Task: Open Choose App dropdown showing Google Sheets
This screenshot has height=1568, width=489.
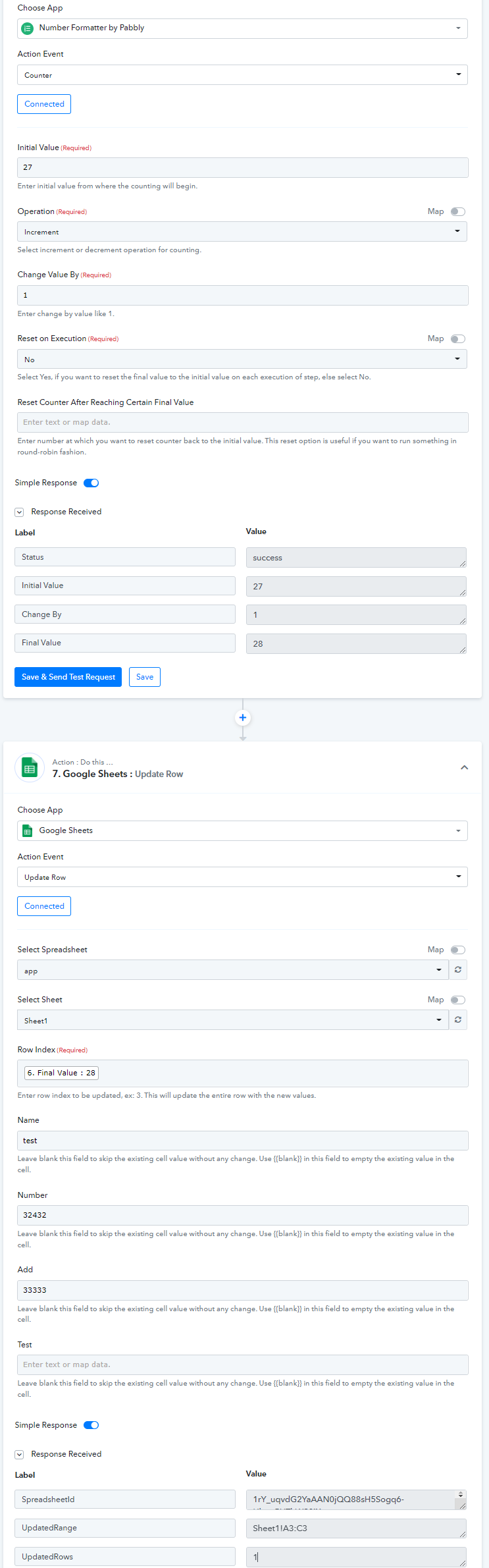Action: [242, 830]
